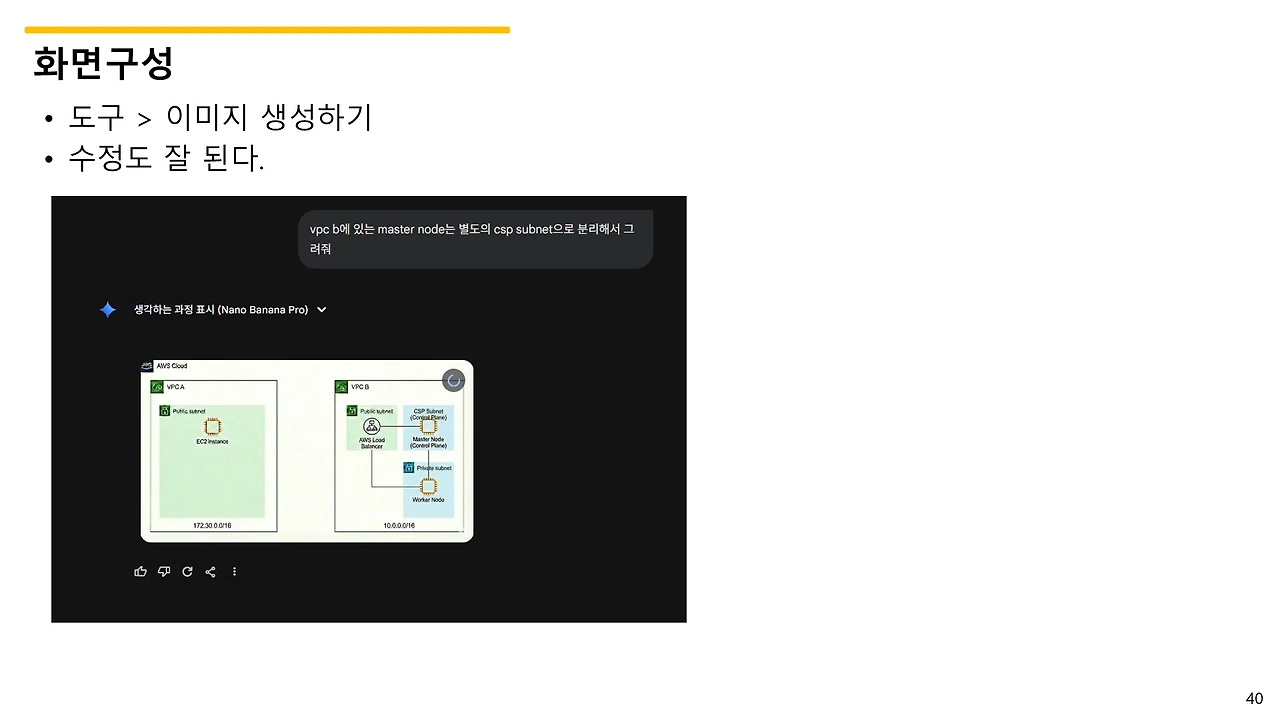The image size is (1280, 720).
Task: Share the AI response
Action: pyautogui.click(x=210, y=571)
